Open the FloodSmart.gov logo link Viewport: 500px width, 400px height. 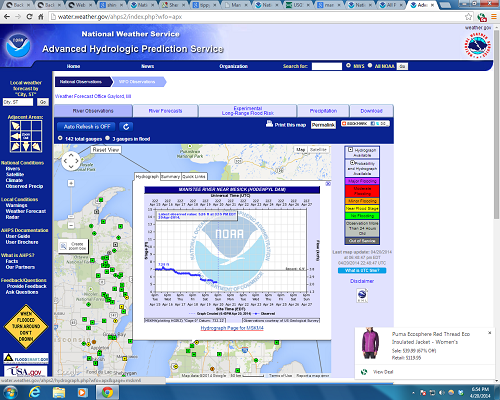[26, 358]
